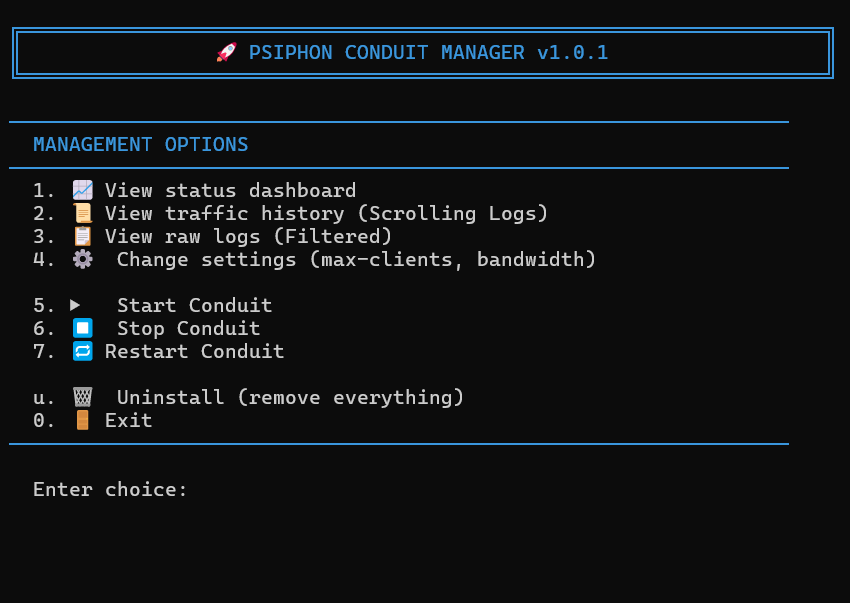Click the battery icon next to Exit
The width and height of the screenshot is (850, 603).
click(x=82, y=419)
